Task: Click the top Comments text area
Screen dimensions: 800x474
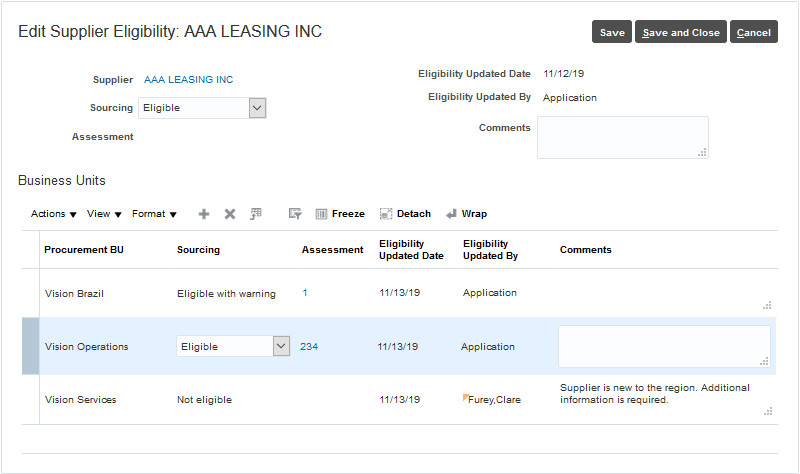Action: pyautogui.click(x=622, y=137)
